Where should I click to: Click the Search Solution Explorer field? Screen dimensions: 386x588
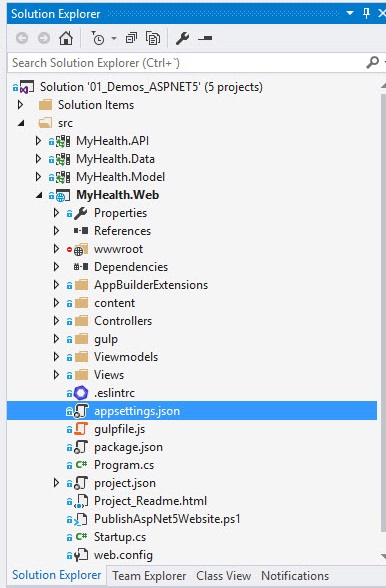186,63
